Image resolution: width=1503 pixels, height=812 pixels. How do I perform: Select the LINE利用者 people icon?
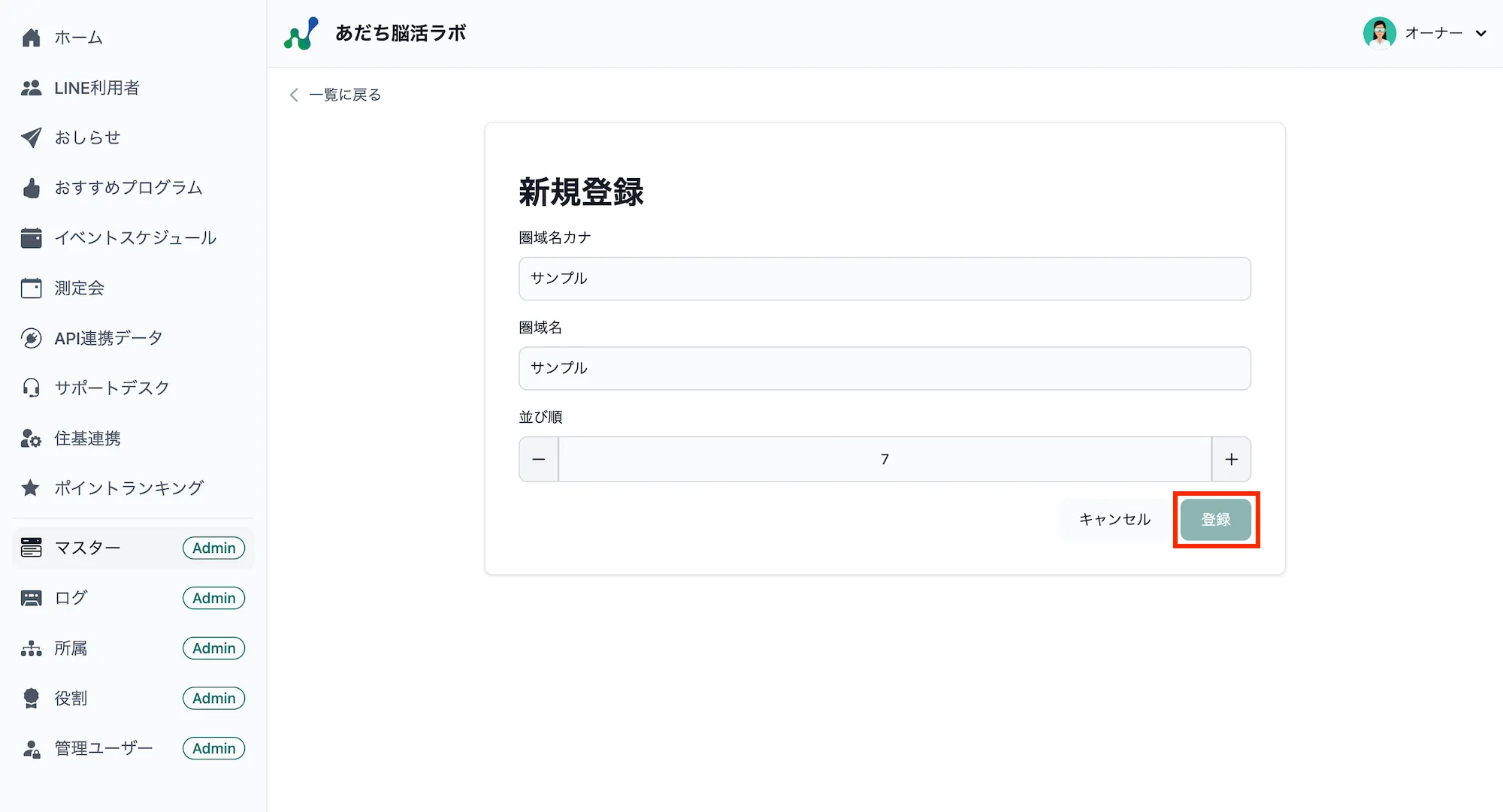click(x=31, y=88)
